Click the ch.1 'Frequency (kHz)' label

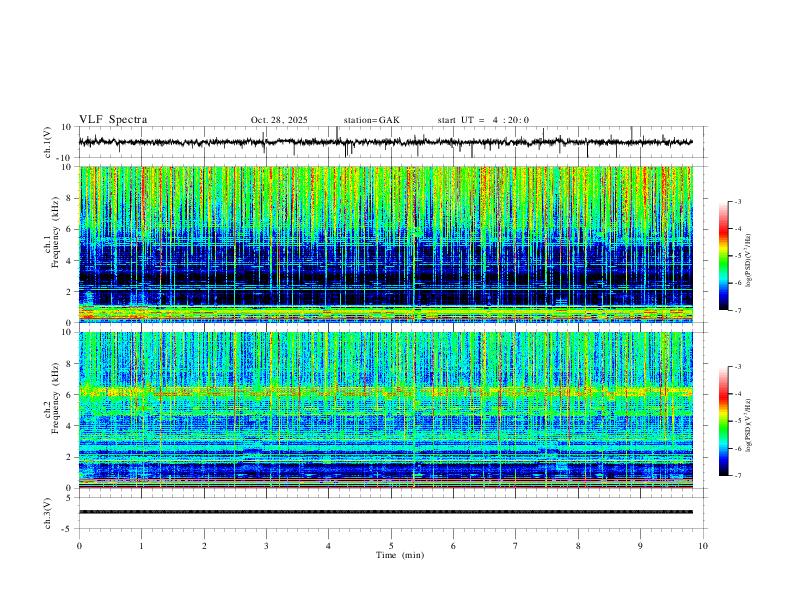[56, 233]
